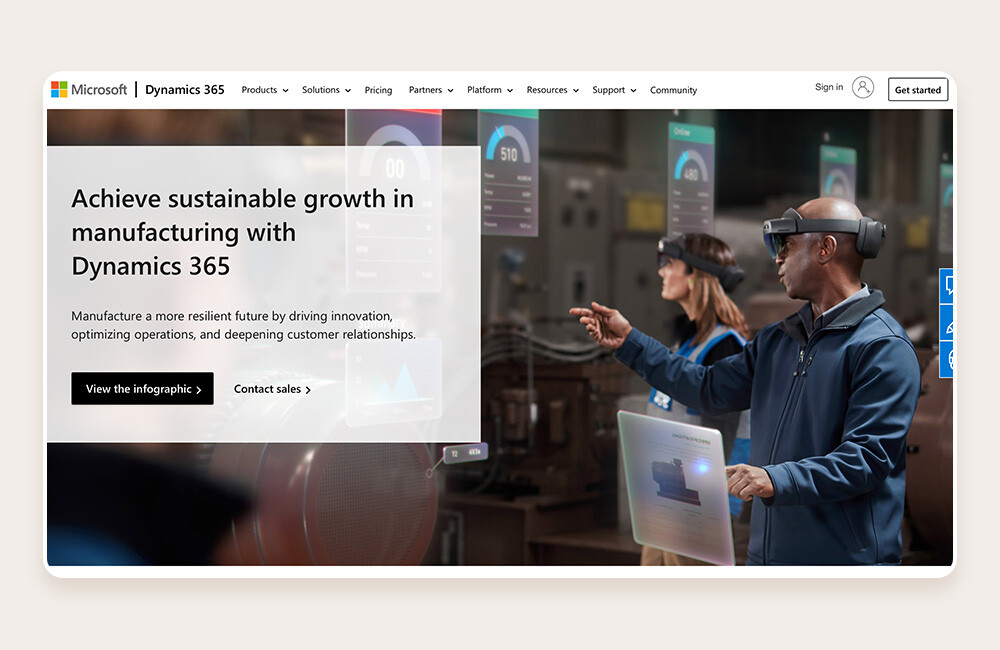The height and width of the screenshot is (650, 1000).
Task: Go to the Pricing page
Action: (378, 90)
